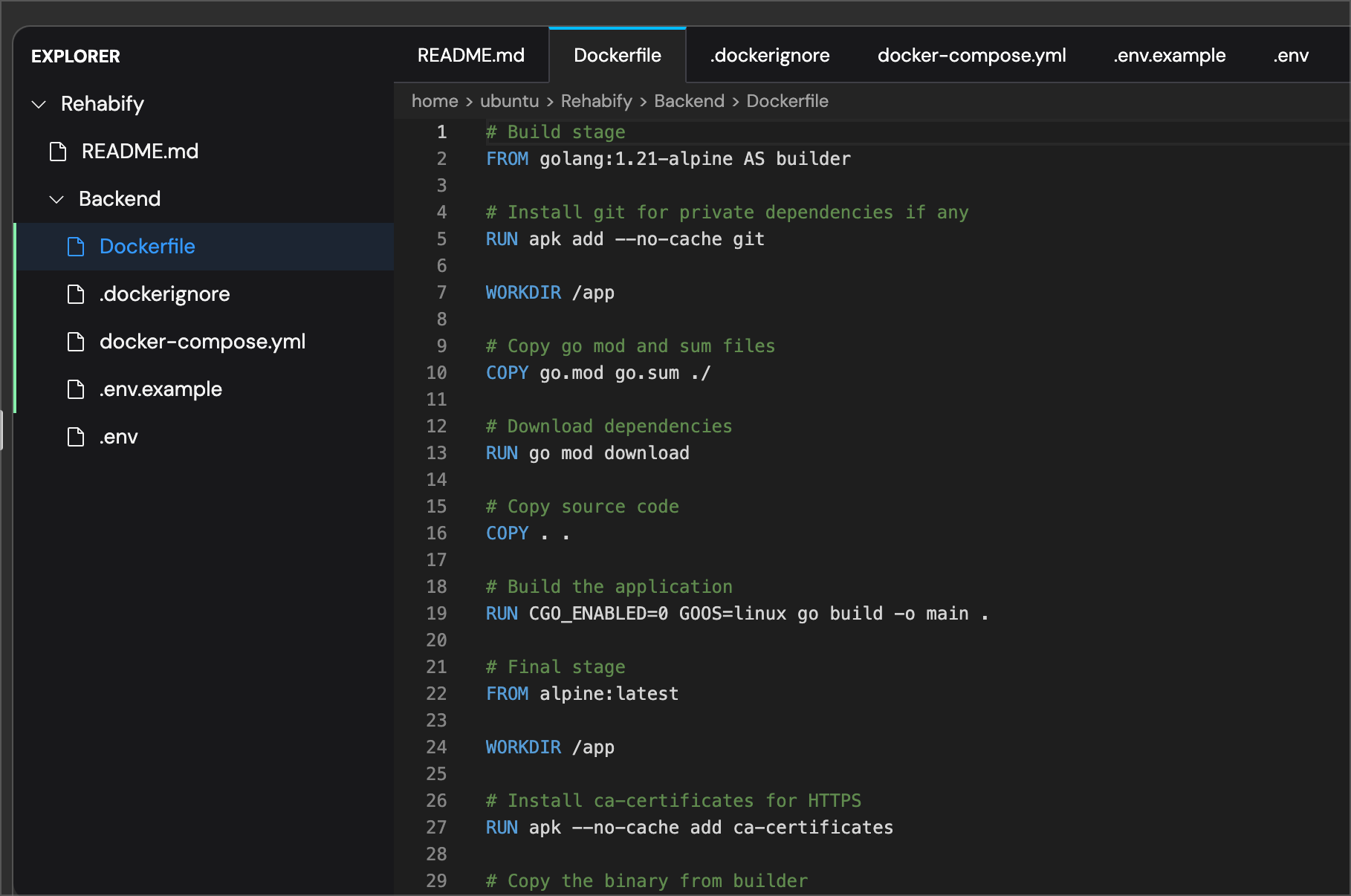The width and height of the screenshot is (1351, 896).
Task: Place cursor on '# Build stage' comment
Action: (x=556, y=132)
